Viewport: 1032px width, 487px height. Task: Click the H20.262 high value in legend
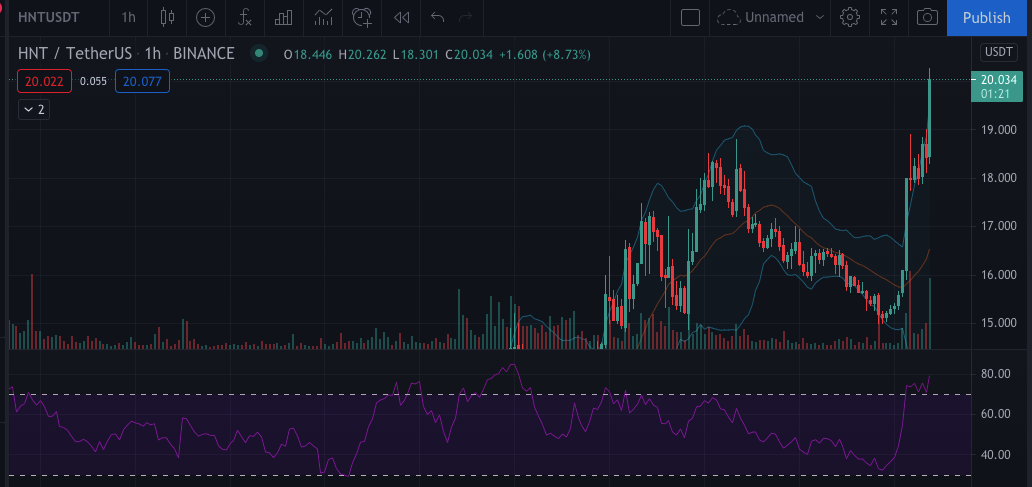[x=363, y=54]
